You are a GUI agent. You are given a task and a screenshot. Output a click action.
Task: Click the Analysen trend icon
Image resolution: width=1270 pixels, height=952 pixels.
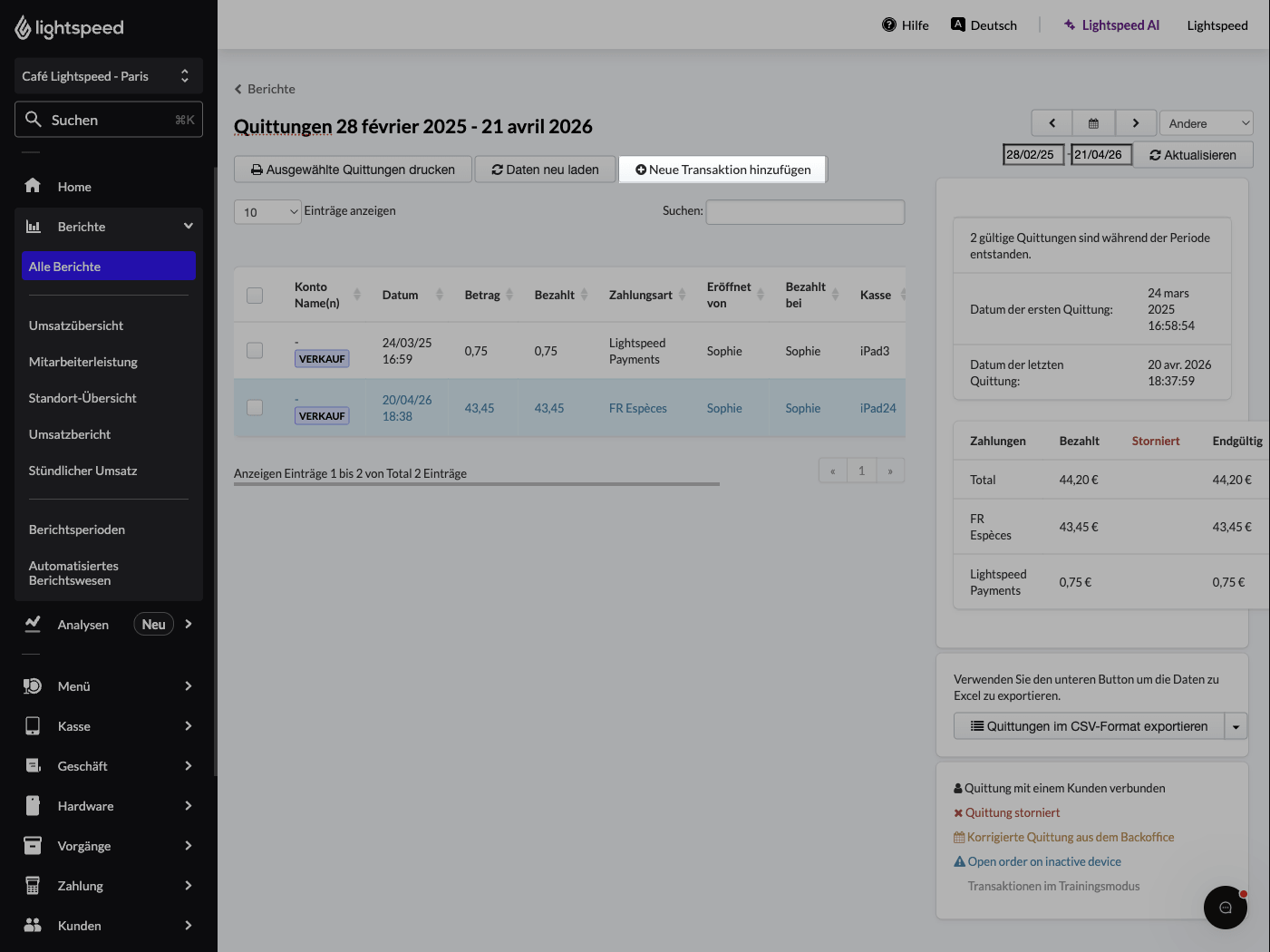coord(33,624)
